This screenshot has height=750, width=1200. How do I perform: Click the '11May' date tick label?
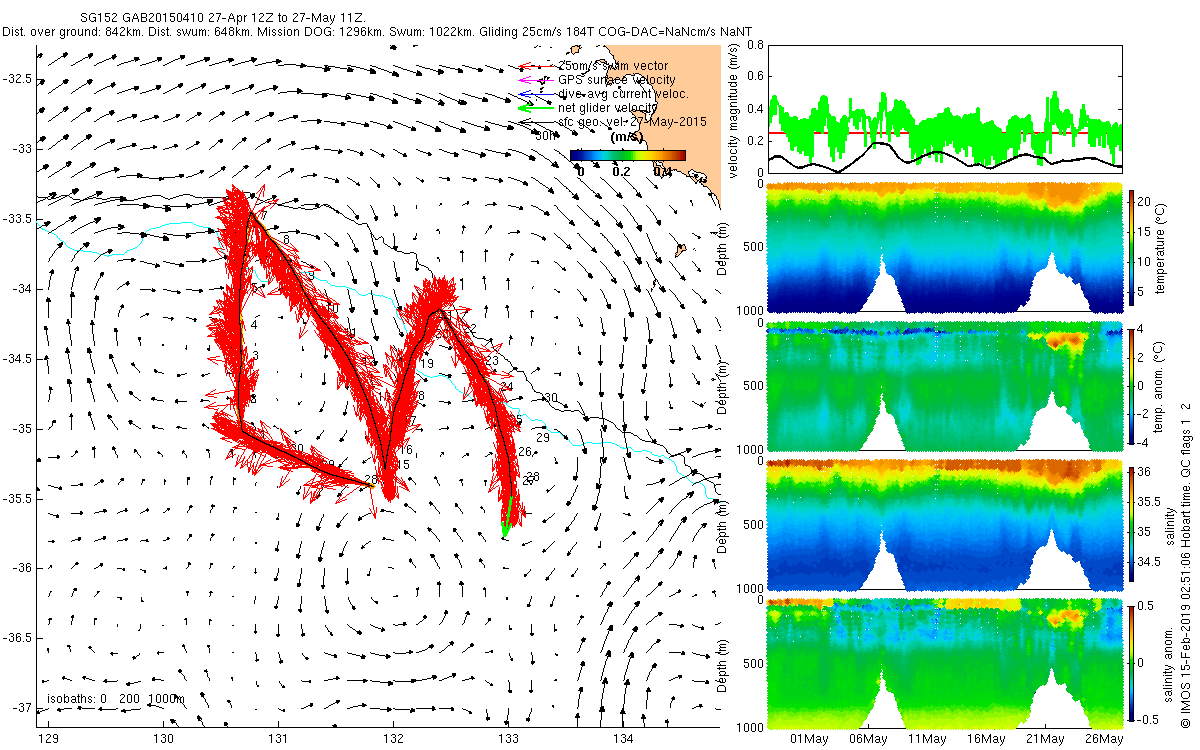[927, 739]
